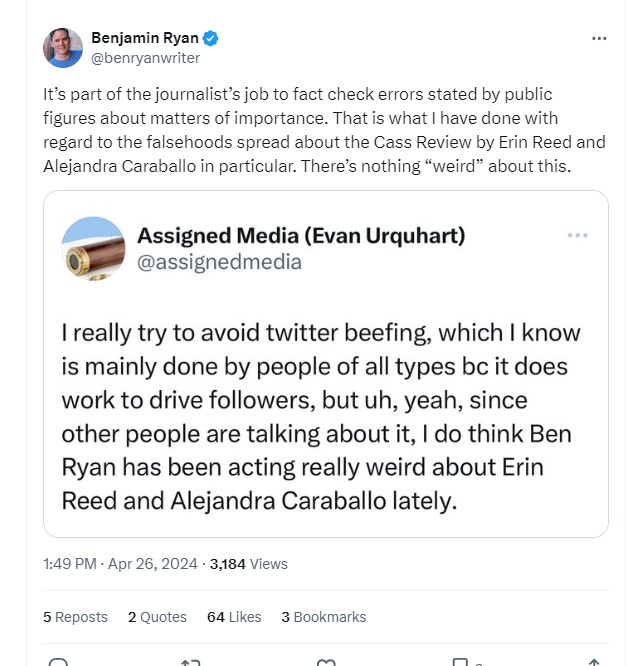Open the 1:49 PM Apr 26, 2024 timestamp
The height and width of the screenshot is (666, 629).
pyautogui.click(x=121, y=564)
